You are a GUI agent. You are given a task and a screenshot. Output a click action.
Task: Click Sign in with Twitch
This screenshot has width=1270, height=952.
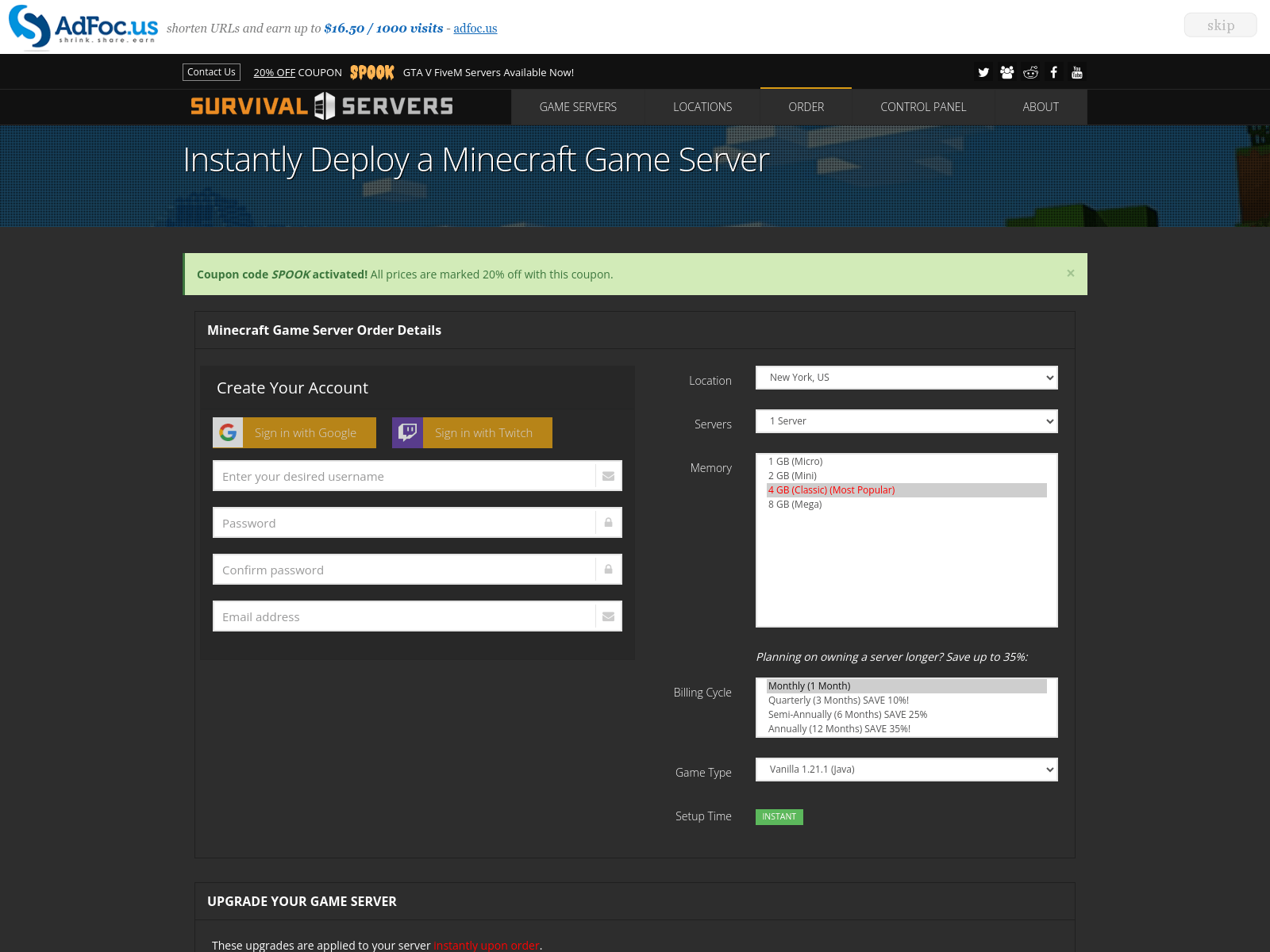pos(472,432)
